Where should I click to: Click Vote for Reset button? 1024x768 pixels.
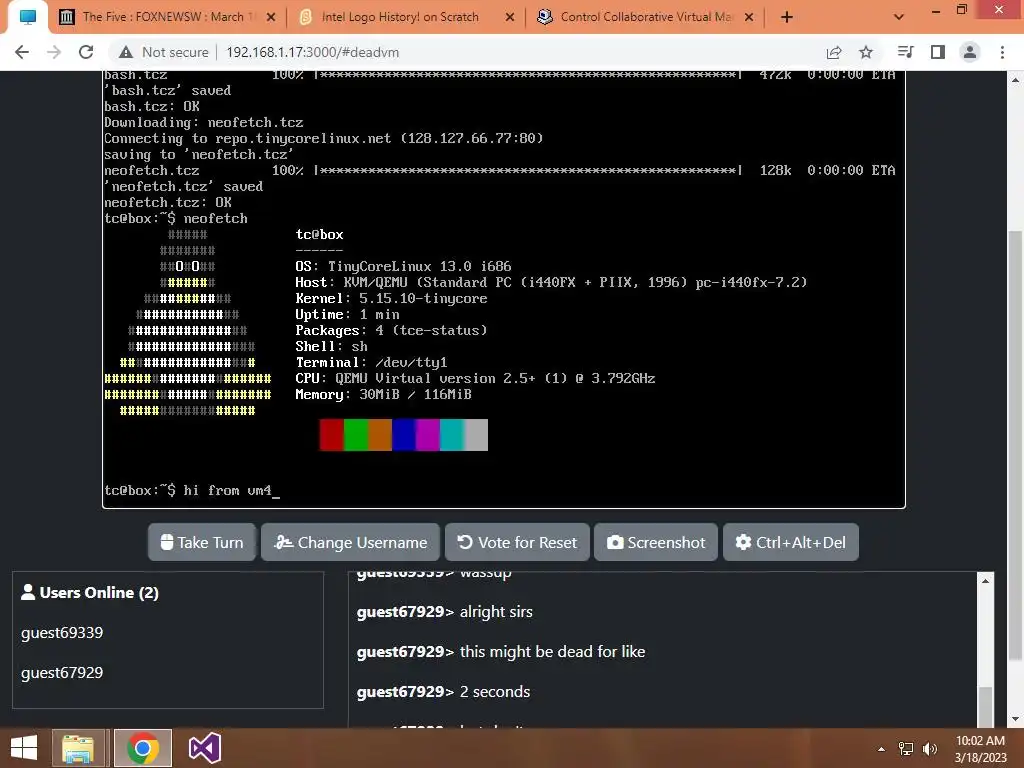coord(517,542)
